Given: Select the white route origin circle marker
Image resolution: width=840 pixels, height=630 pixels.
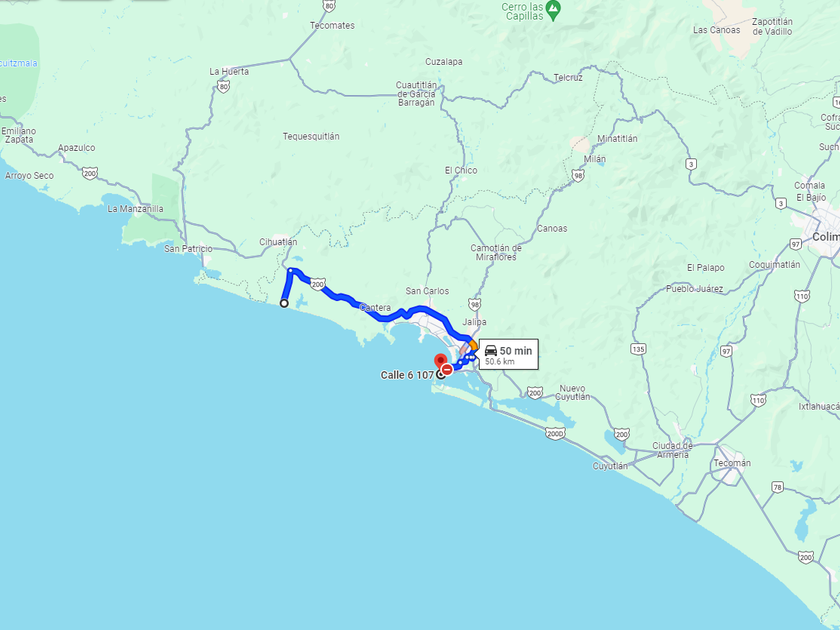Looking at the screenshot, I should [x=284, y=303].
